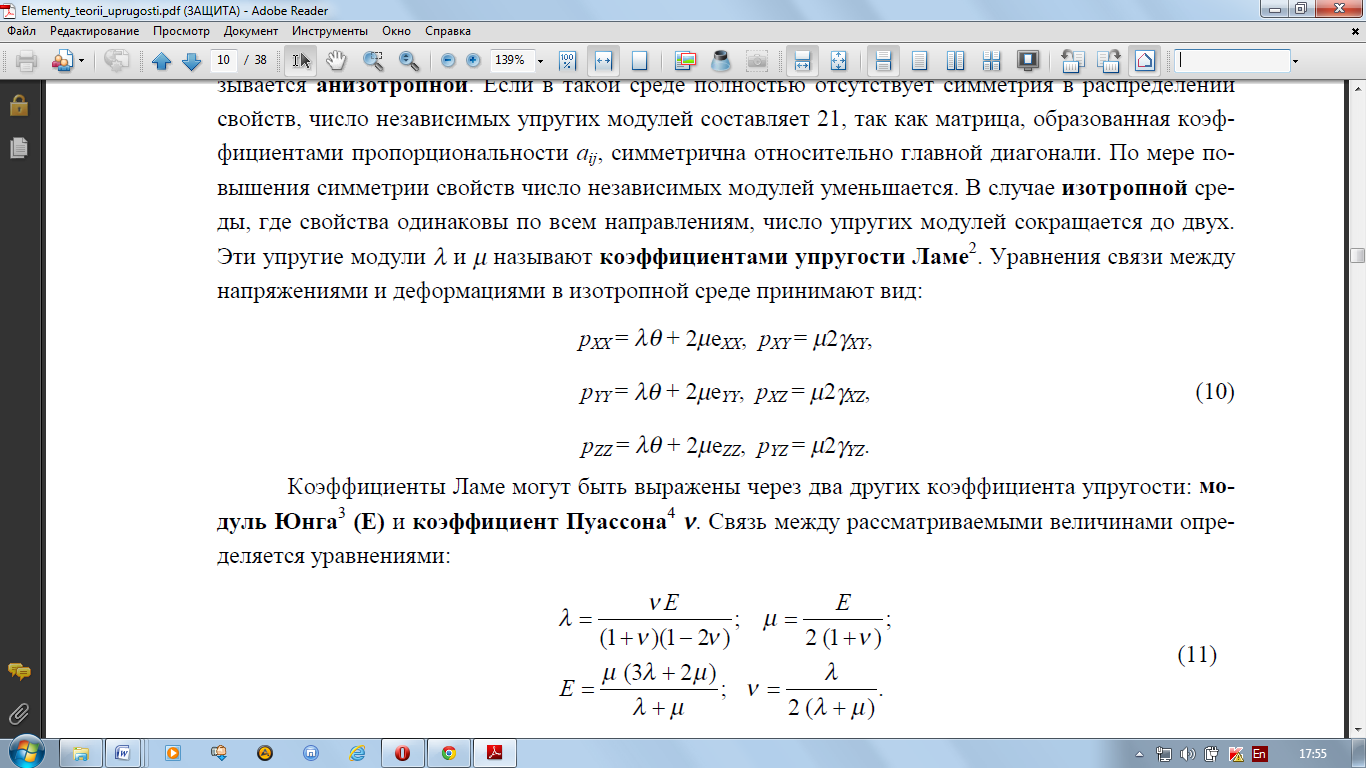This screenshot has width=1366, height=768.
Task: Select Fit Page view icon
Action: 640,60
